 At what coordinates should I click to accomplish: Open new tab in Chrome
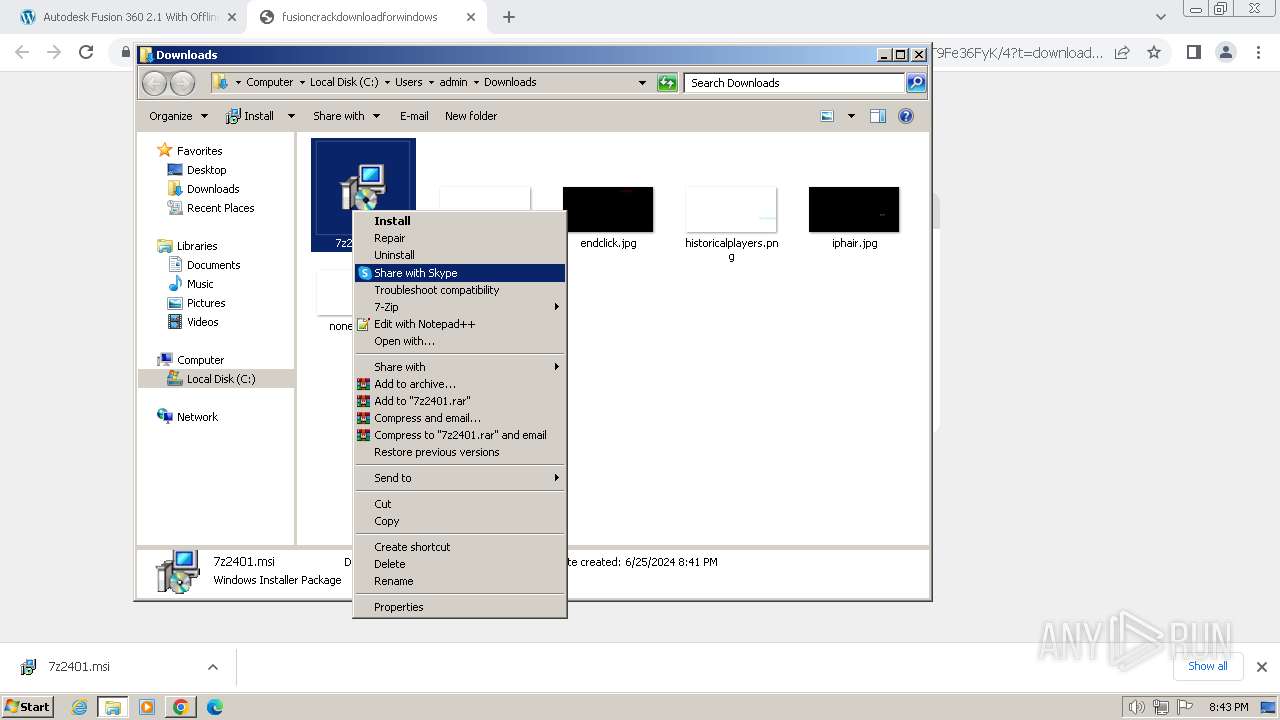509,17
